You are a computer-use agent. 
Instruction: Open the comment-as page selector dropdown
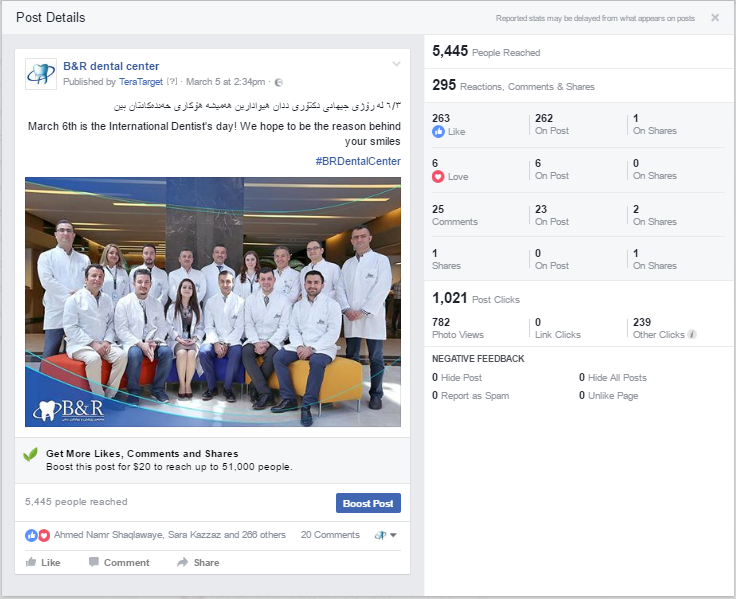[x=386, y=535]
